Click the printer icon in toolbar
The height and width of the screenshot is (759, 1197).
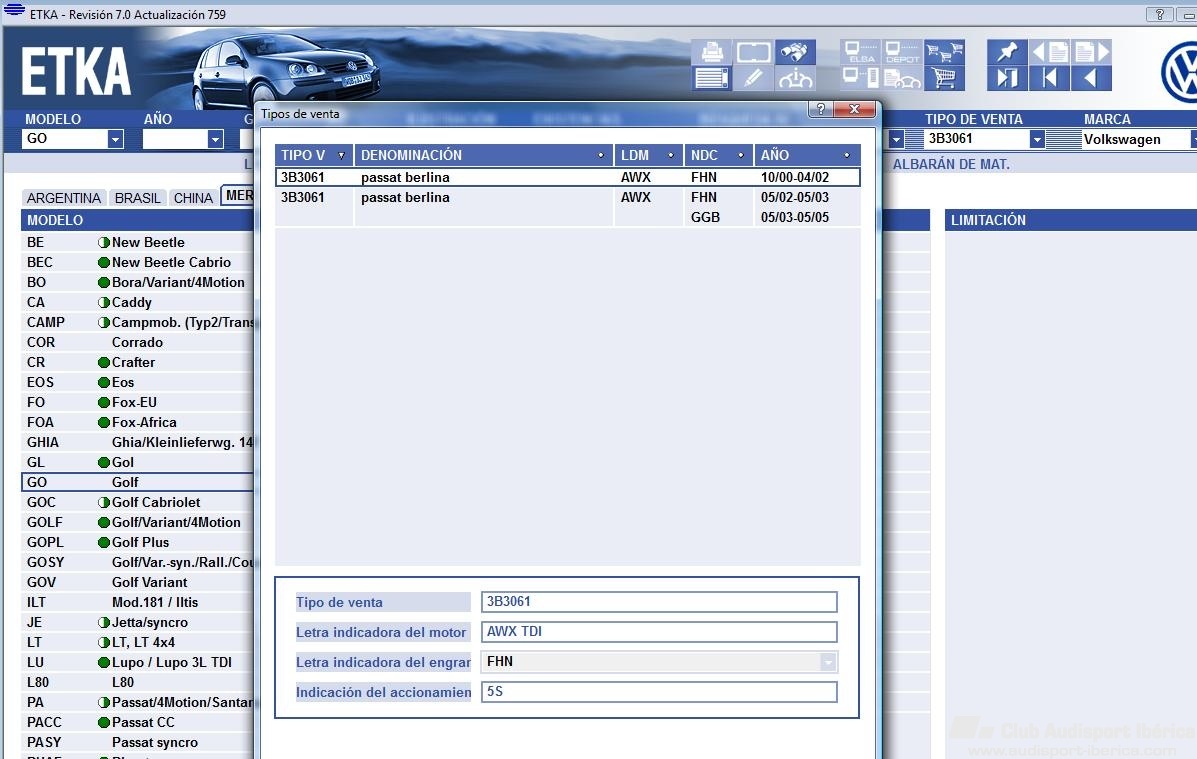[711, 52]
